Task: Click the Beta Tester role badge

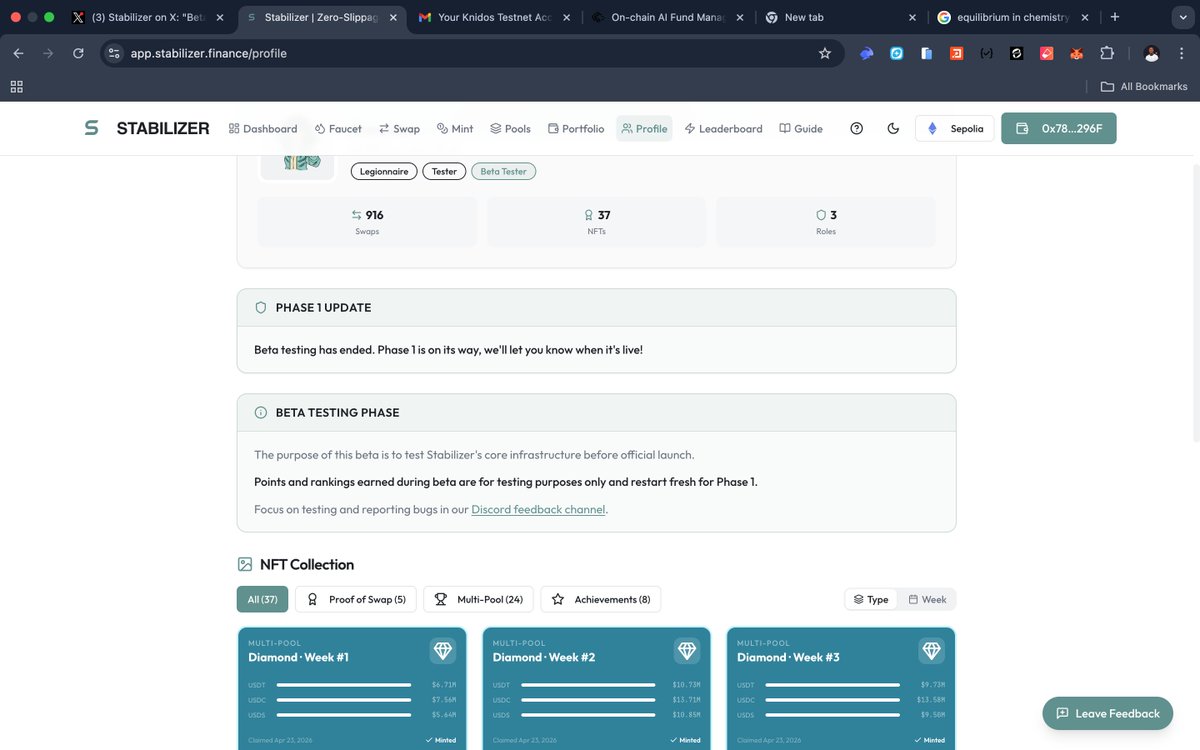Action: (x=504, y=171)
